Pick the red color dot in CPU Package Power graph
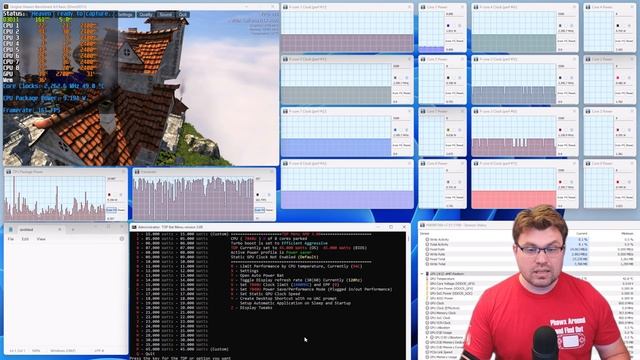 [109, 195]
